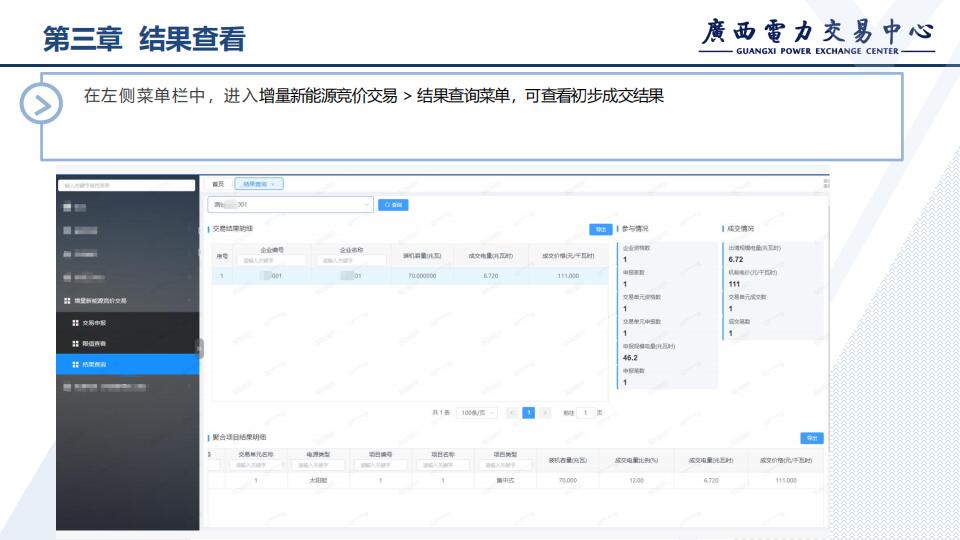
Task: Open the 100条/页 page size dropdown
Action: point(477,412)
